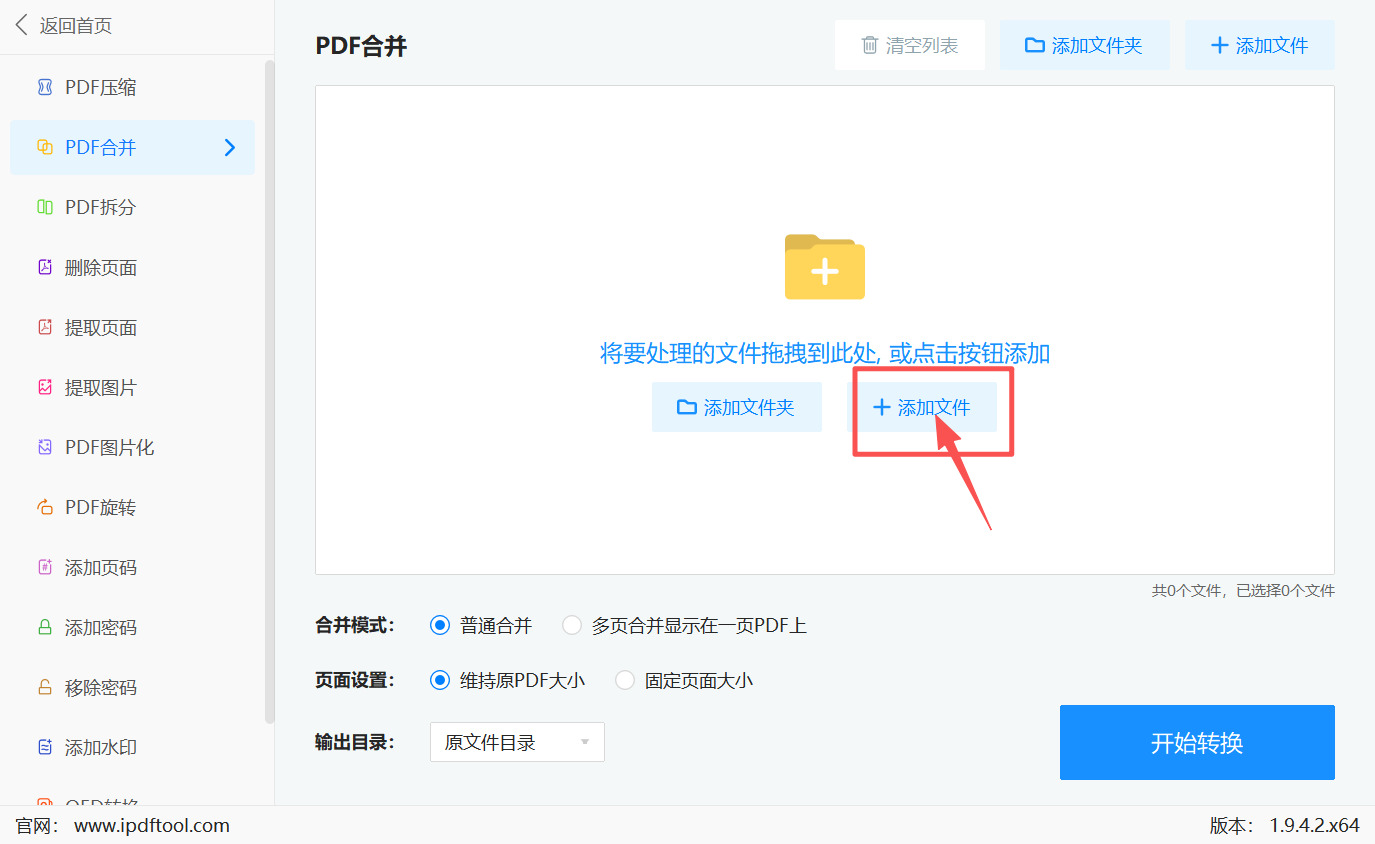Switch to the 提取页面 tab

tap(100, 327)
